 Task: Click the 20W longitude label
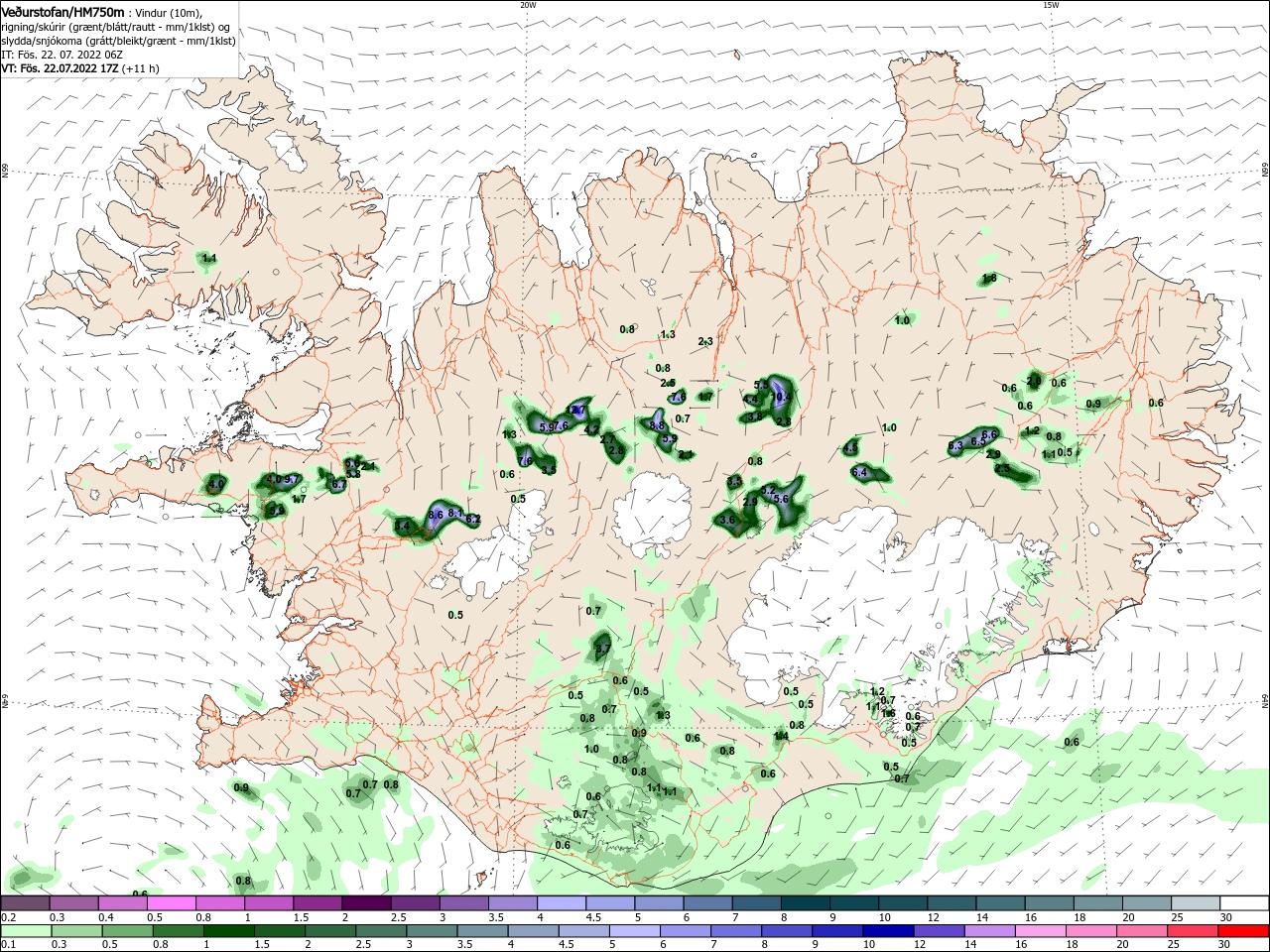528,5
